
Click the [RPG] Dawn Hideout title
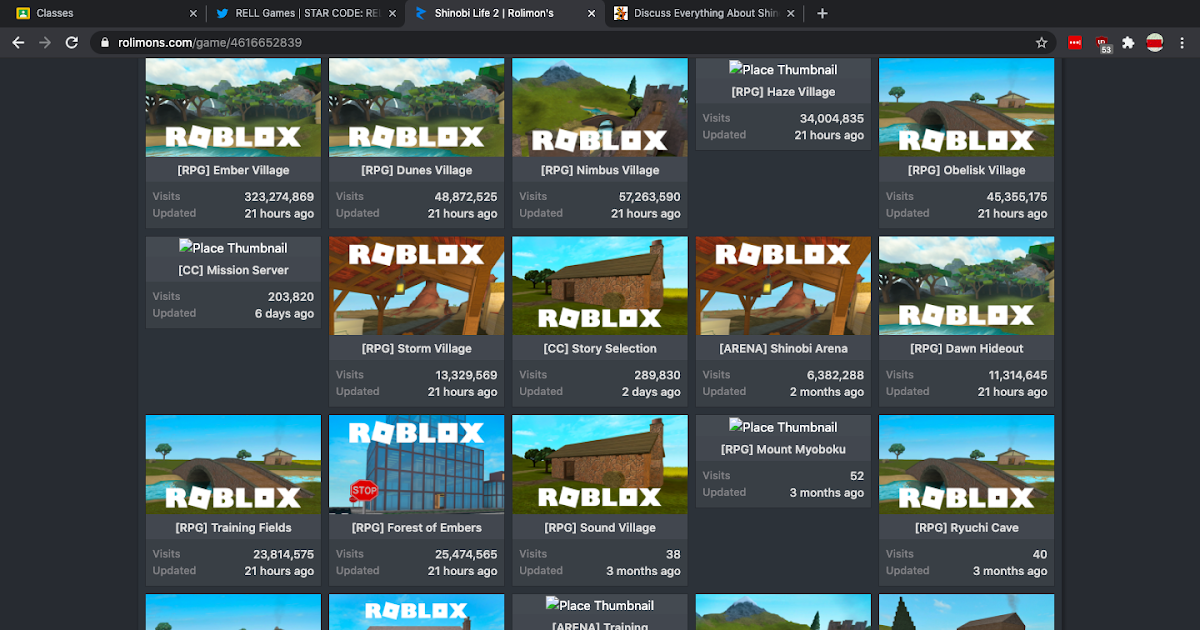click(966, 349)
